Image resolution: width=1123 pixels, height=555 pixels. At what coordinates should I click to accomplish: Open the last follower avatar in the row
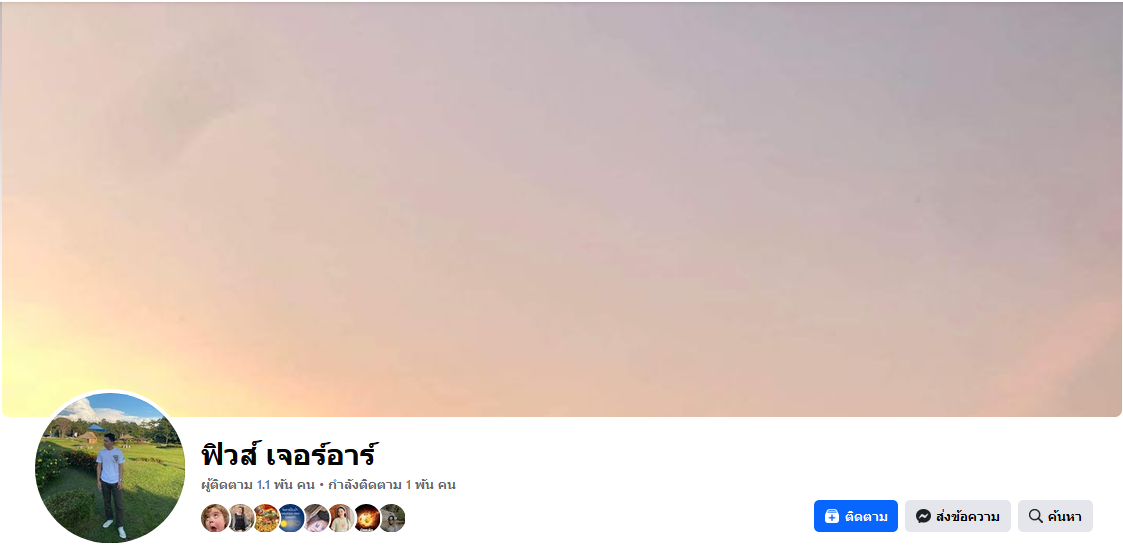392,518
